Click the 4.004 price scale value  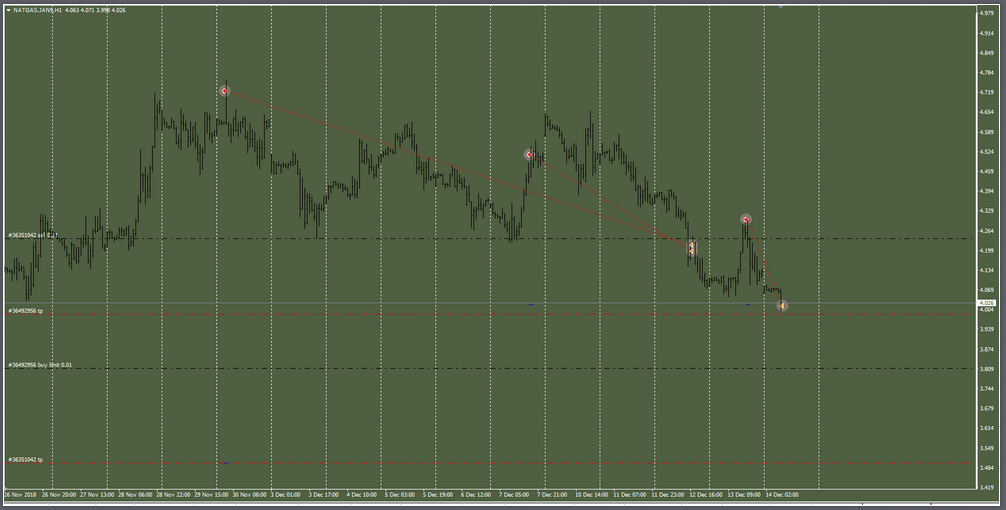click(x=986, y=310)
